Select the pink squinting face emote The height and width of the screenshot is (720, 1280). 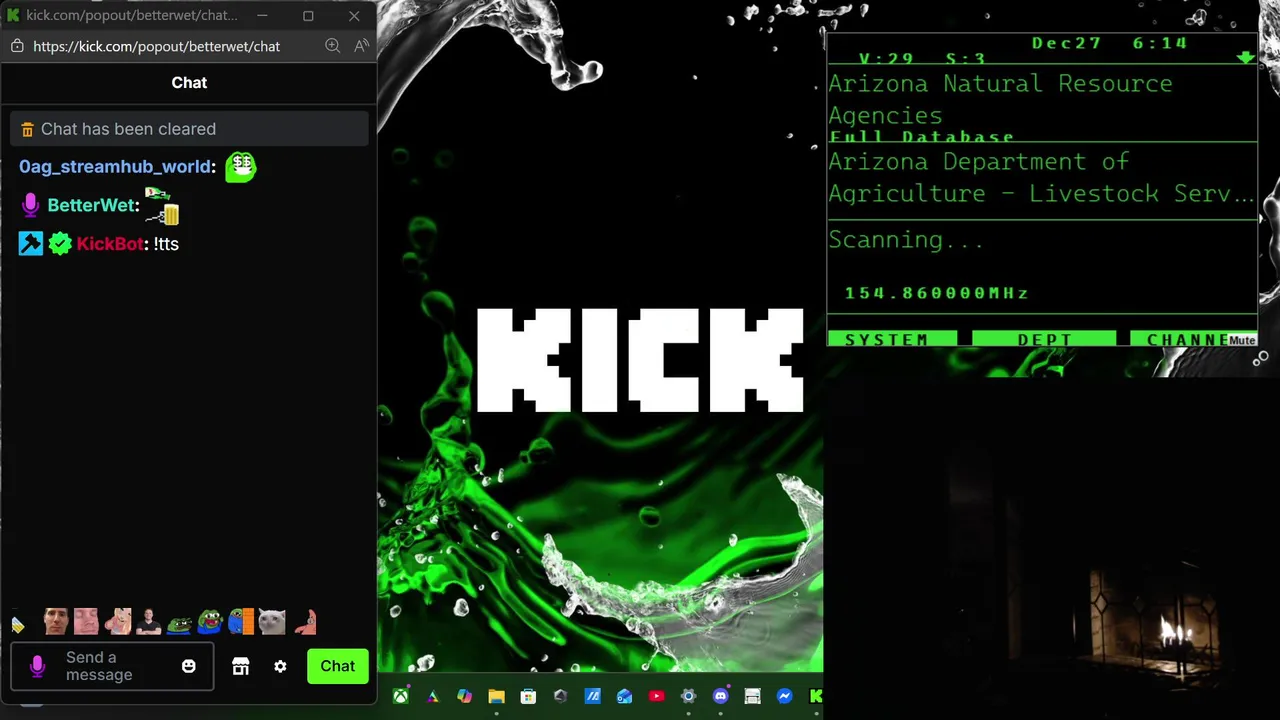86,622
